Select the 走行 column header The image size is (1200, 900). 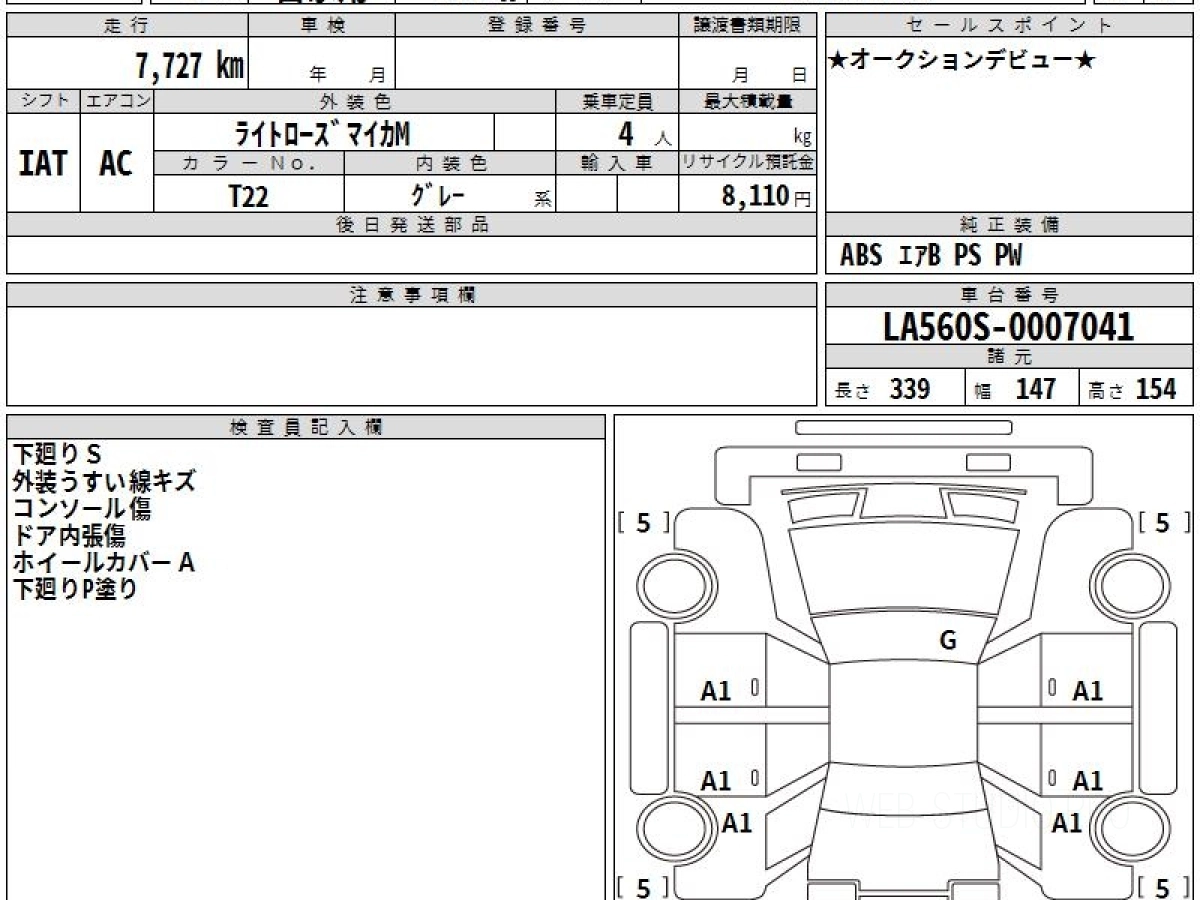(x=126, y=27)
